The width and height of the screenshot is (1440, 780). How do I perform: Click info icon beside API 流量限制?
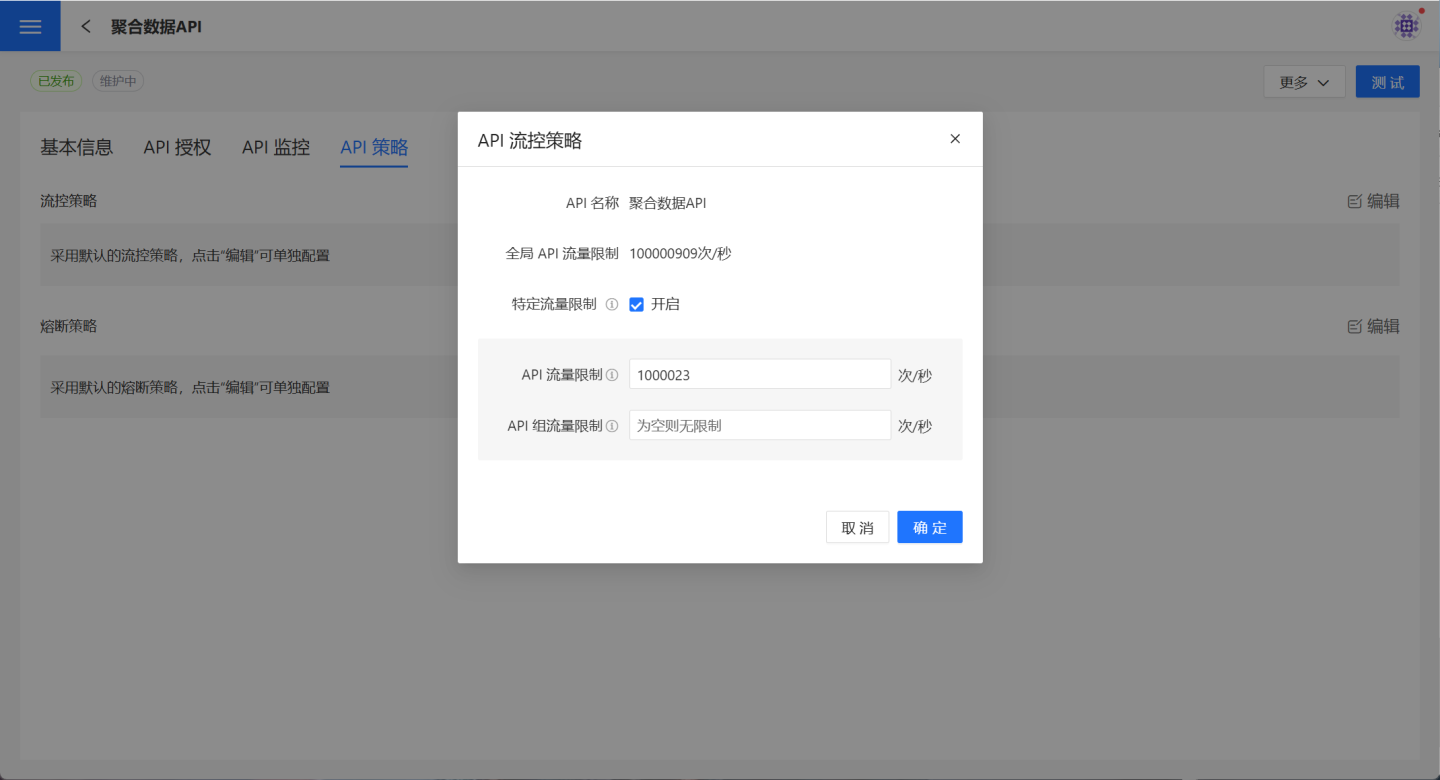click(x=612, y=375)
